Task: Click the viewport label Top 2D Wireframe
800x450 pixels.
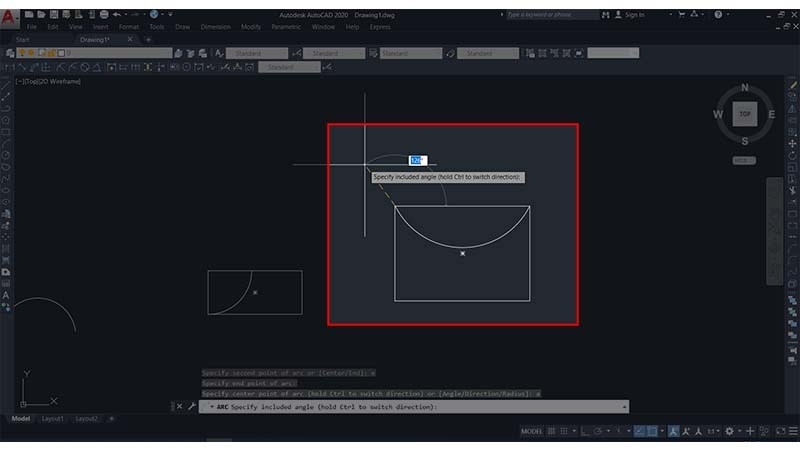Action: click(x=48, y=82)
